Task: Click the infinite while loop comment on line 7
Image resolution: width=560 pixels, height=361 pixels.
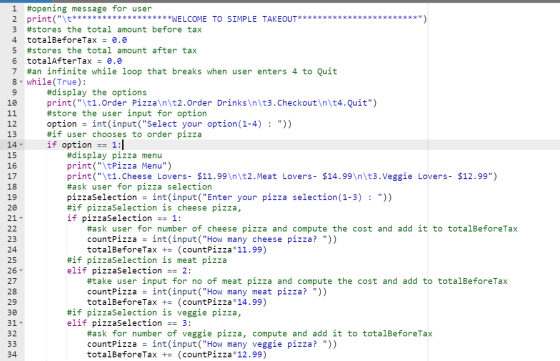Action: (x=182, y=71)
